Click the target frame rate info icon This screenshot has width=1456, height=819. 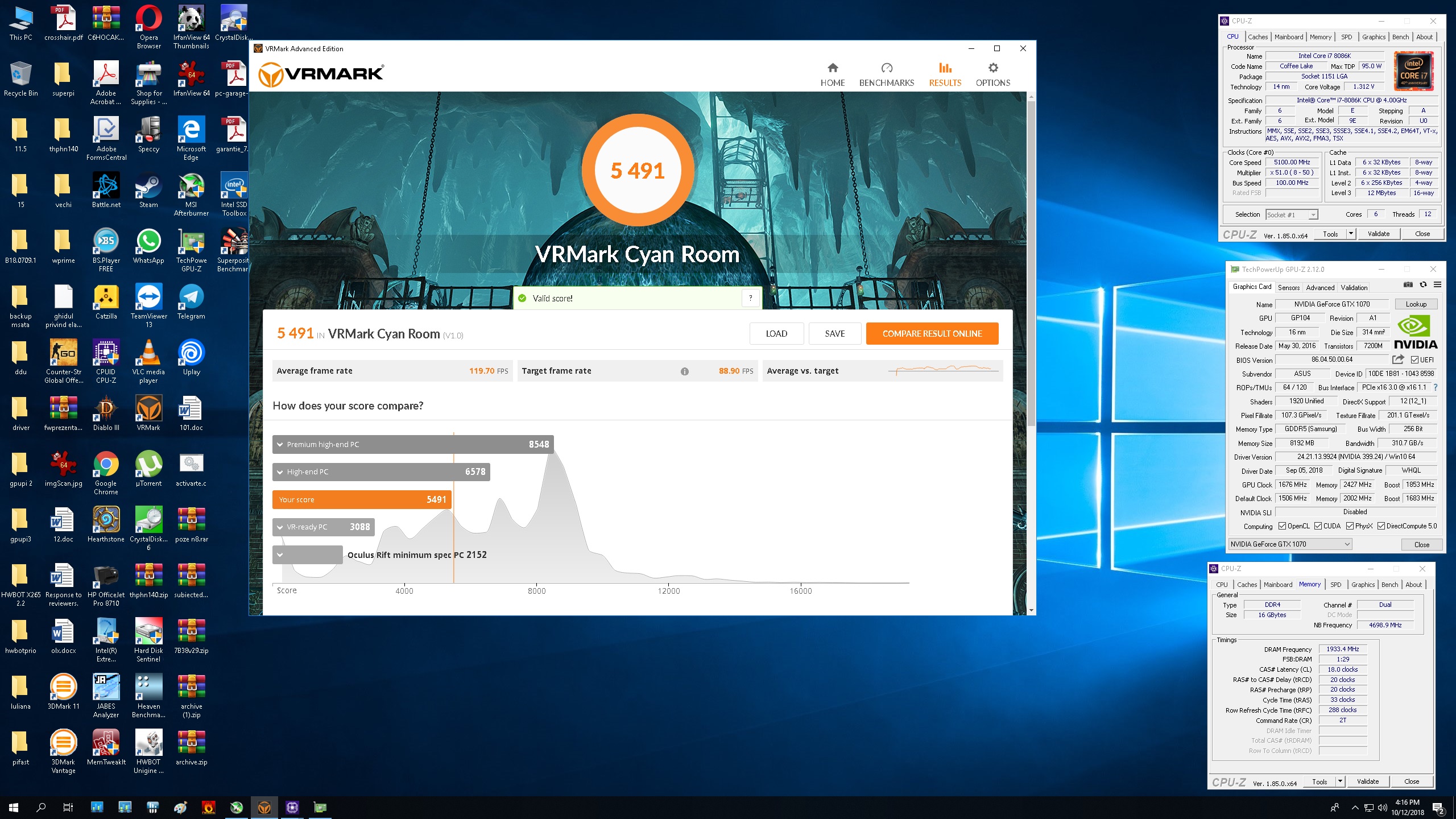coord(685,371)
